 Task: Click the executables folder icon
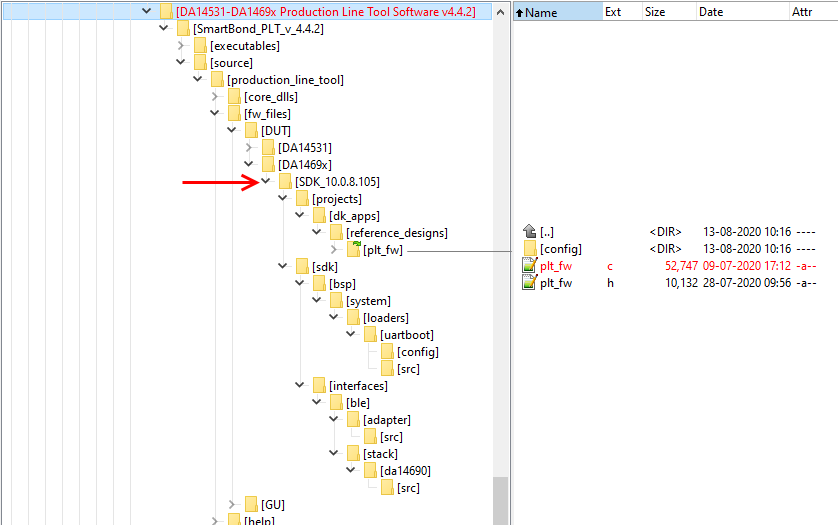click(x=200, y=45)
